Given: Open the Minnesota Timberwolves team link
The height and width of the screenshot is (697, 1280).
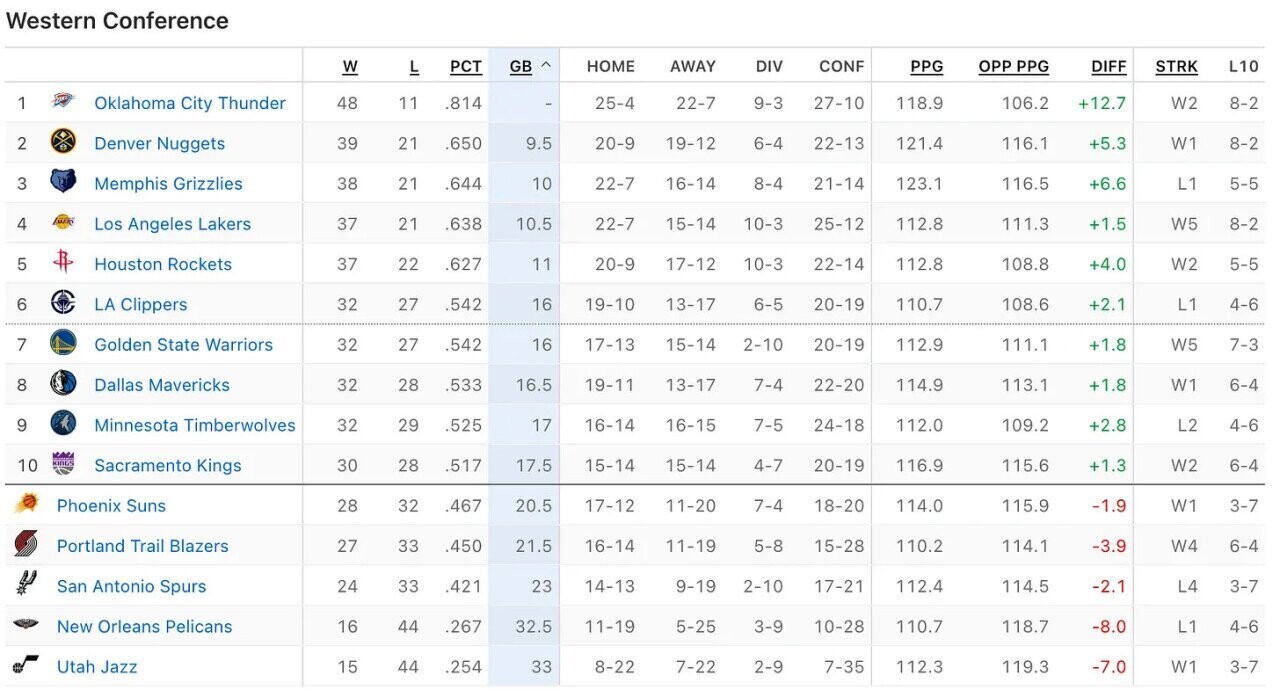Looking at the screenshot, I should [x=195, y=425].
